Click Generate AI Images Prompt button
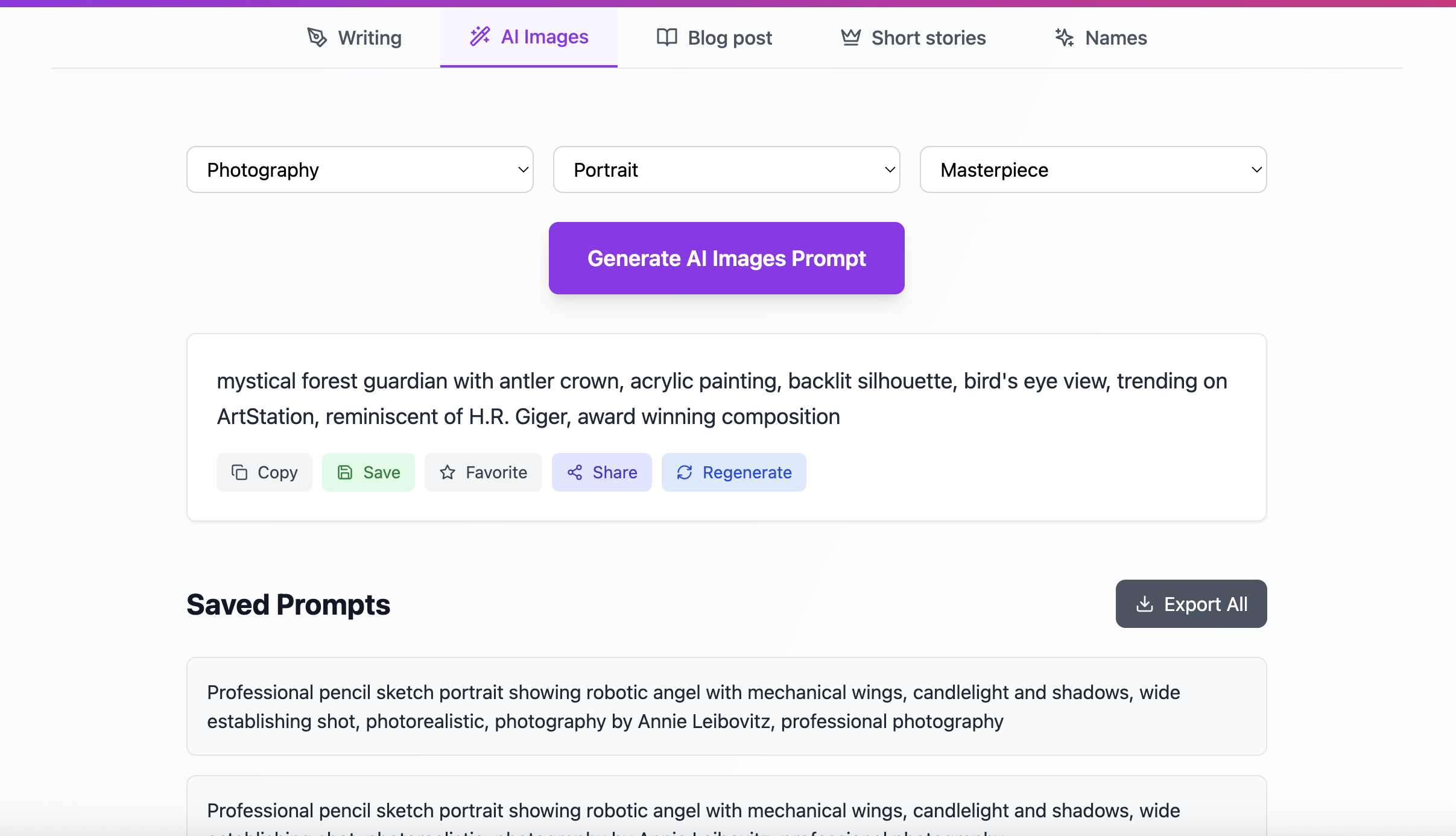Viewport: 1456px width, 836px height. tap(727, 258)
